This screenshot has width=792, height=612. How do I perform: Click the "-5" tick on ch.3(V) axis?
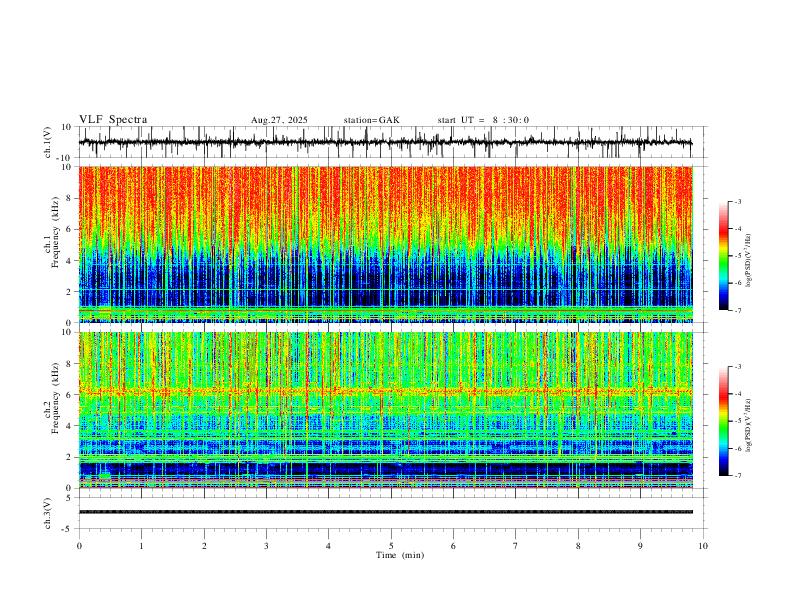68,529
